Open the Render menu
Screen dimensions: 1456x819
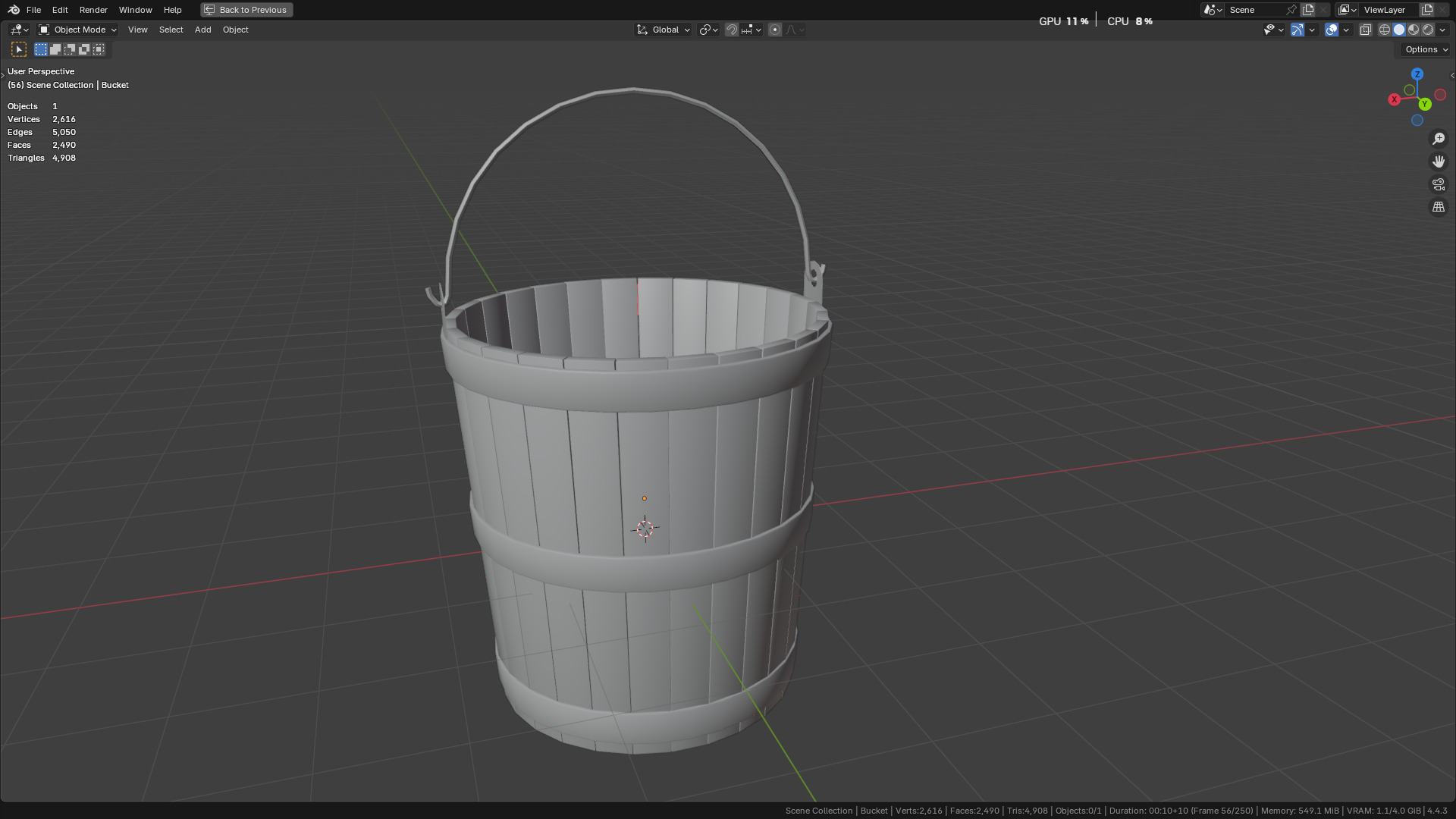click(x=93, y=10)
